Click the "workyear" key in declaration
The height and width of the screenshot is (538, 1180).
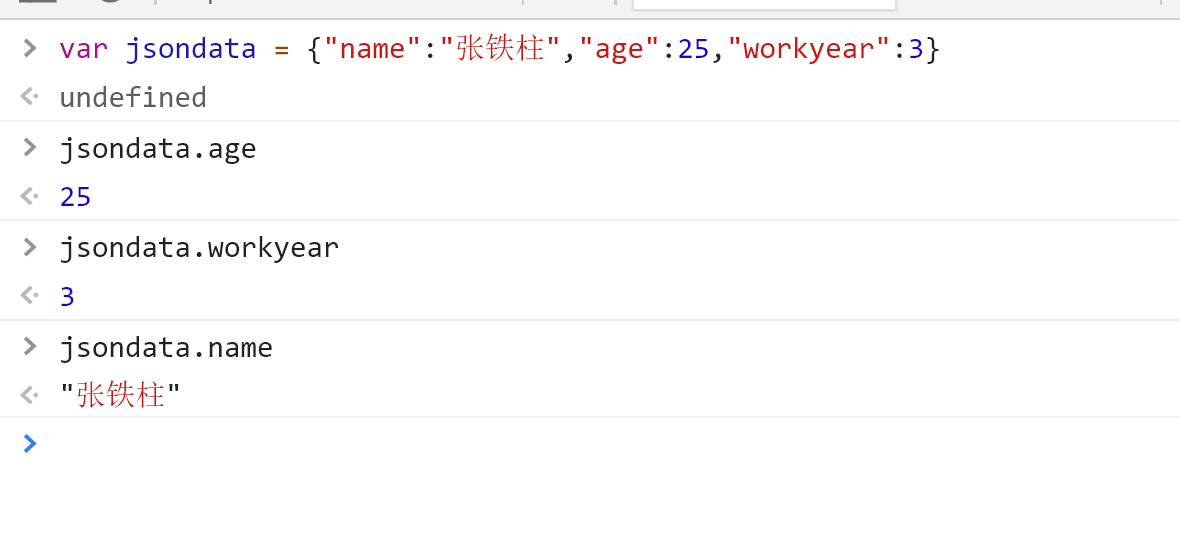coord(808,48)
